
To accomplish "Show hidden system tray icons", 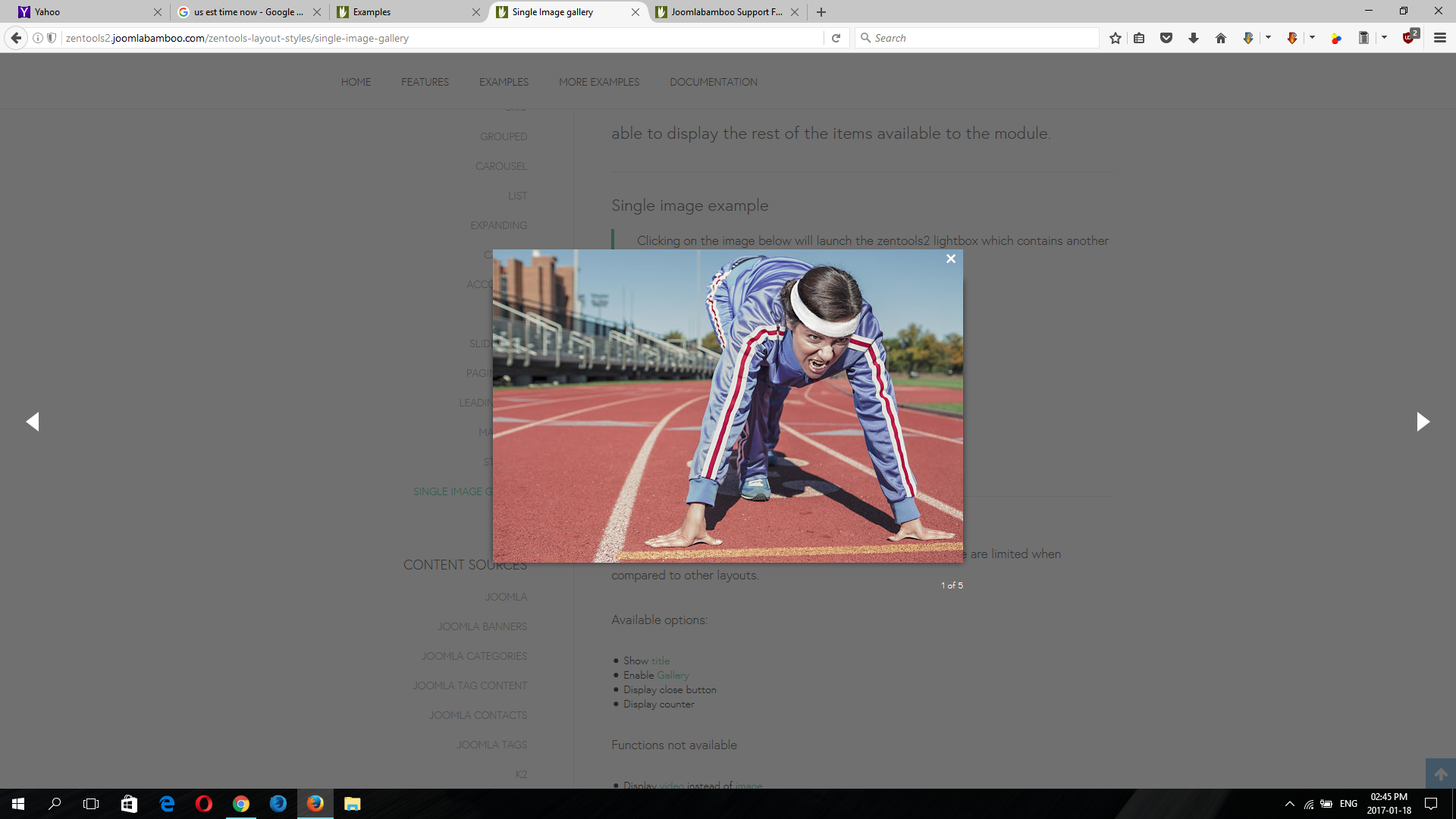I will coord(1289,804).
